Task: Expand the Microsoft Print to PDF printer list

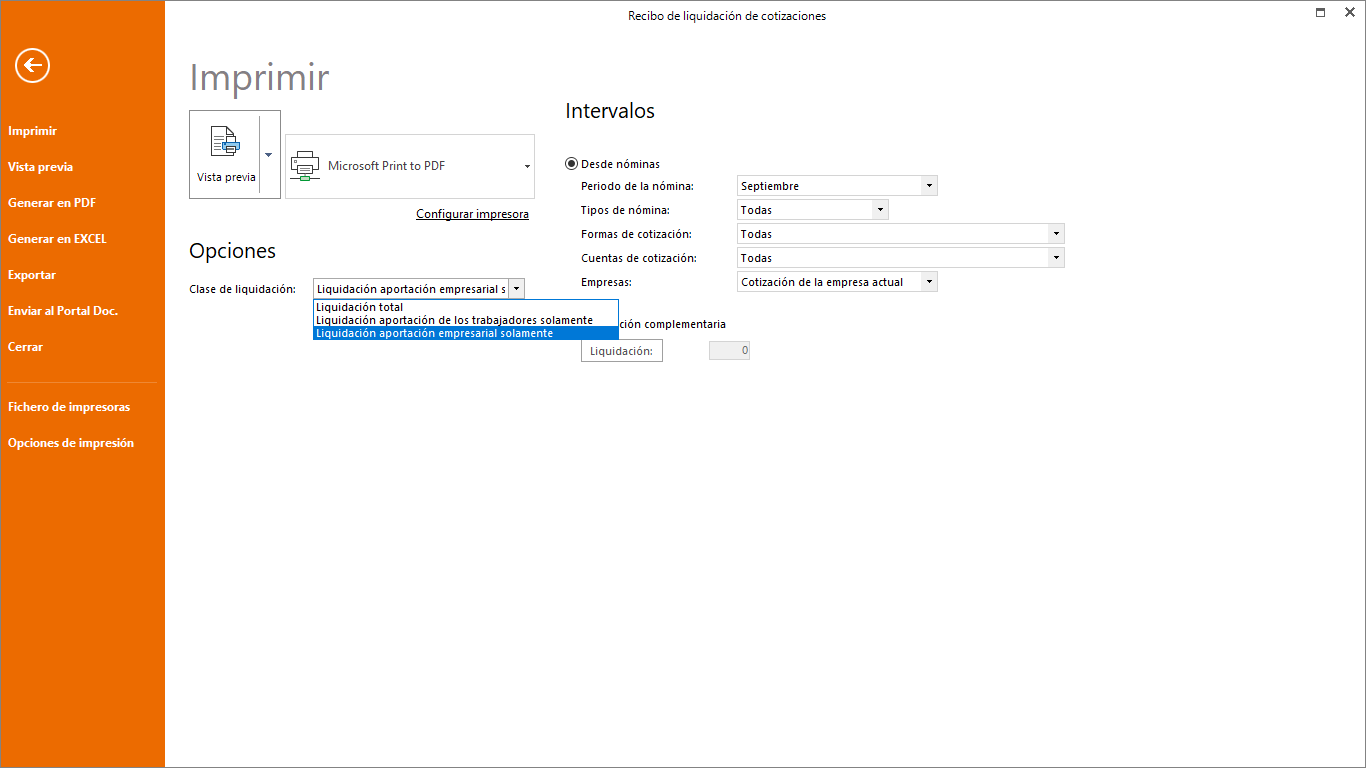Action: click(527, 166)
